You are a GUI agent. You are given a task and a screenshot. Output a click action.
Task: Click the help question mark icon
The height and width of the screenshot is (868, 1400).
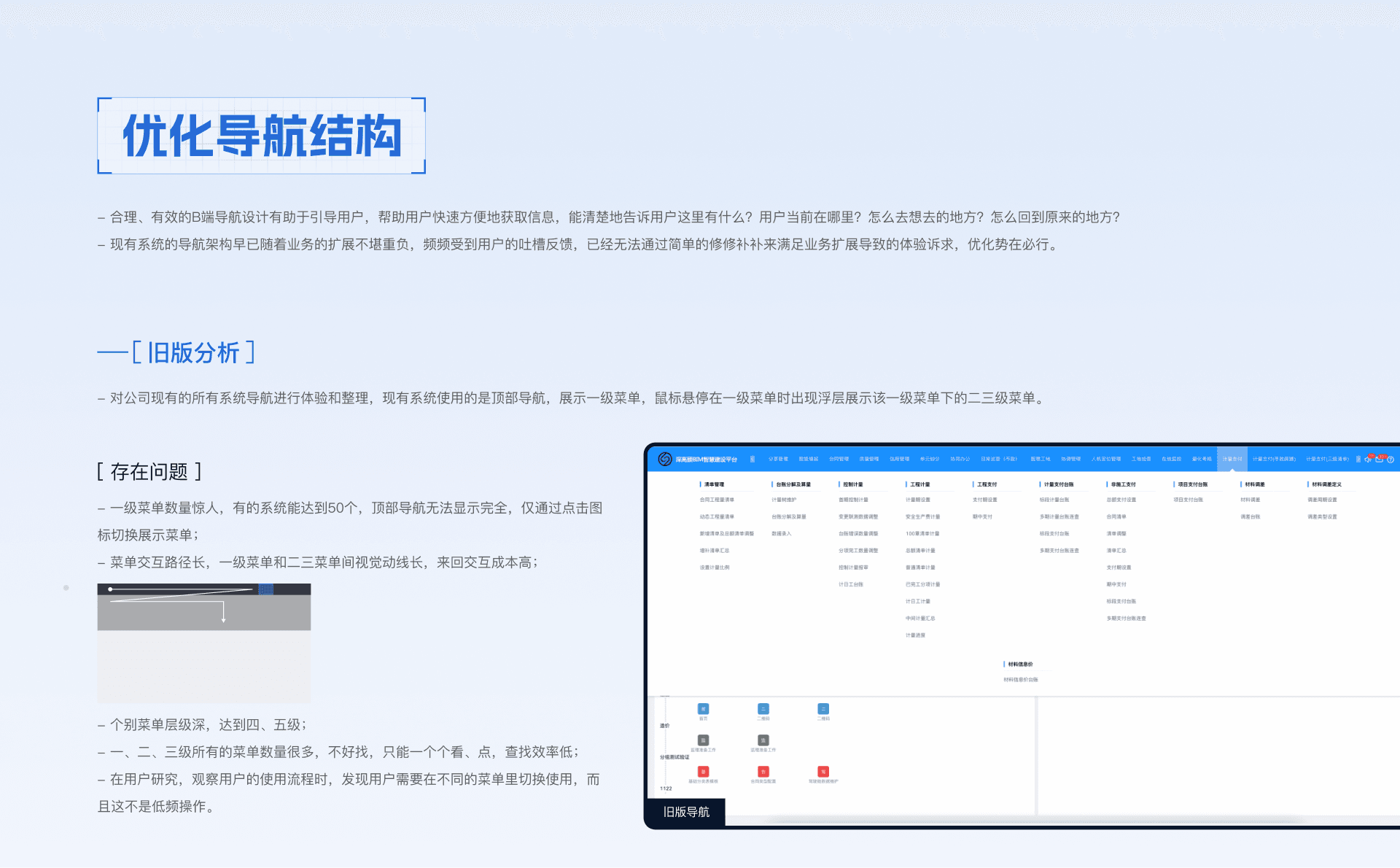point(1391,460)
